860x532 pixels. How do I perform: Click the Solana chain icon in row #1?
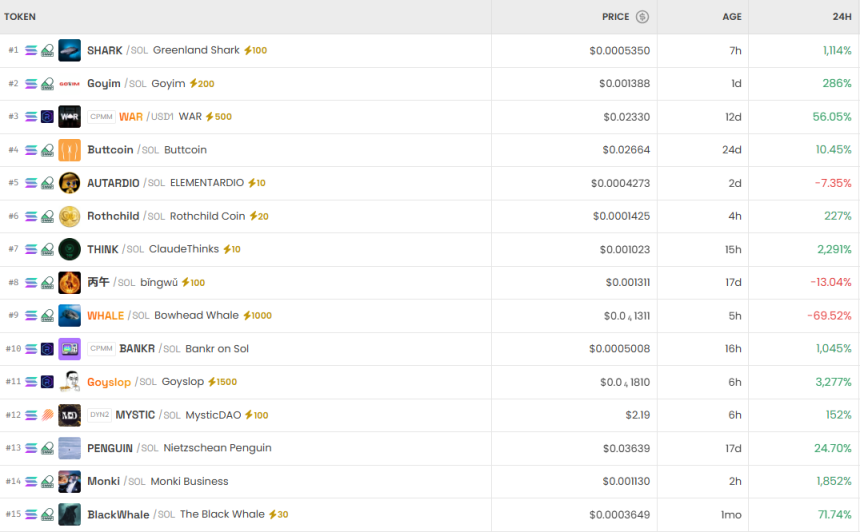click(31, 50)
